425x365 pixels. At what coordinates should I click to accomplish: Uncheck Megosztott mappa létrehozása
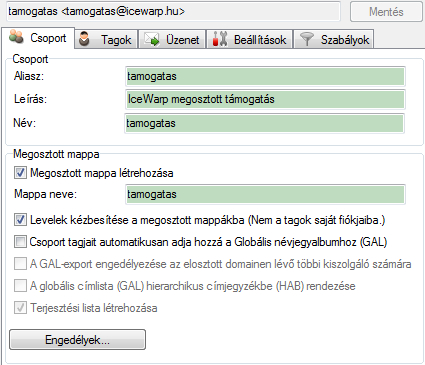[20, 173]
